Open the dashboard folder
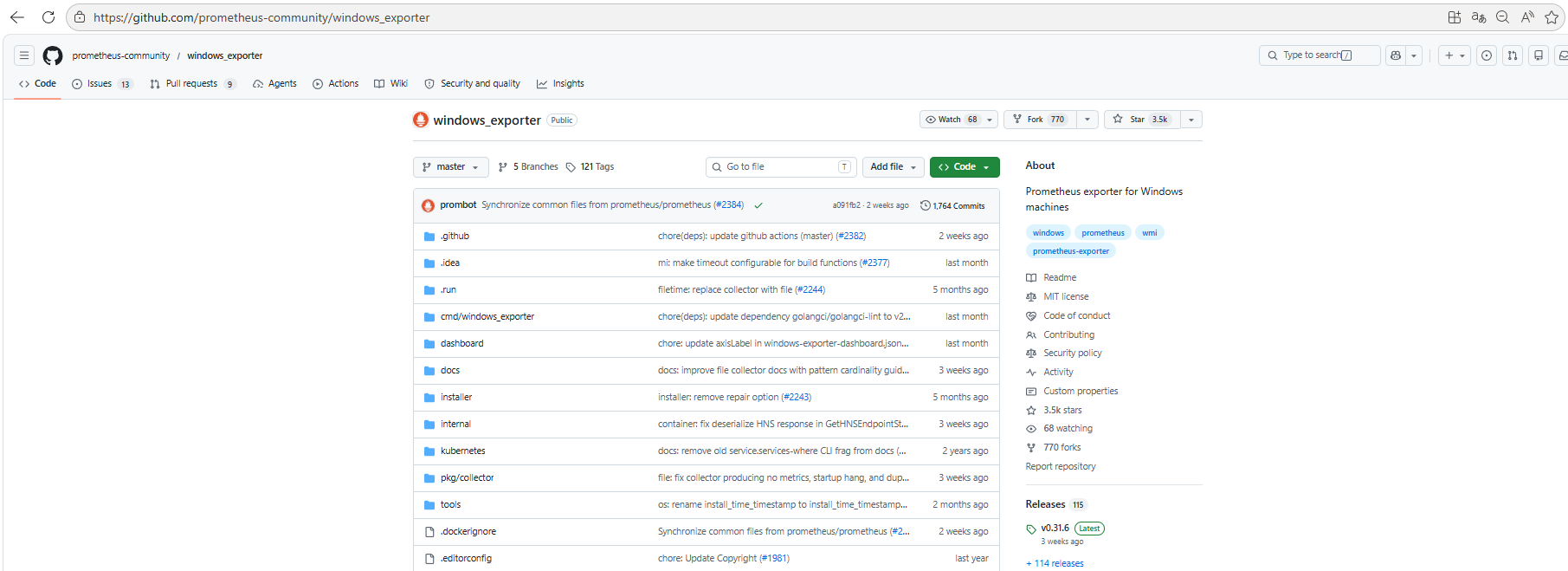This screenshot has width=1568, height=571. tap(461, 344)
